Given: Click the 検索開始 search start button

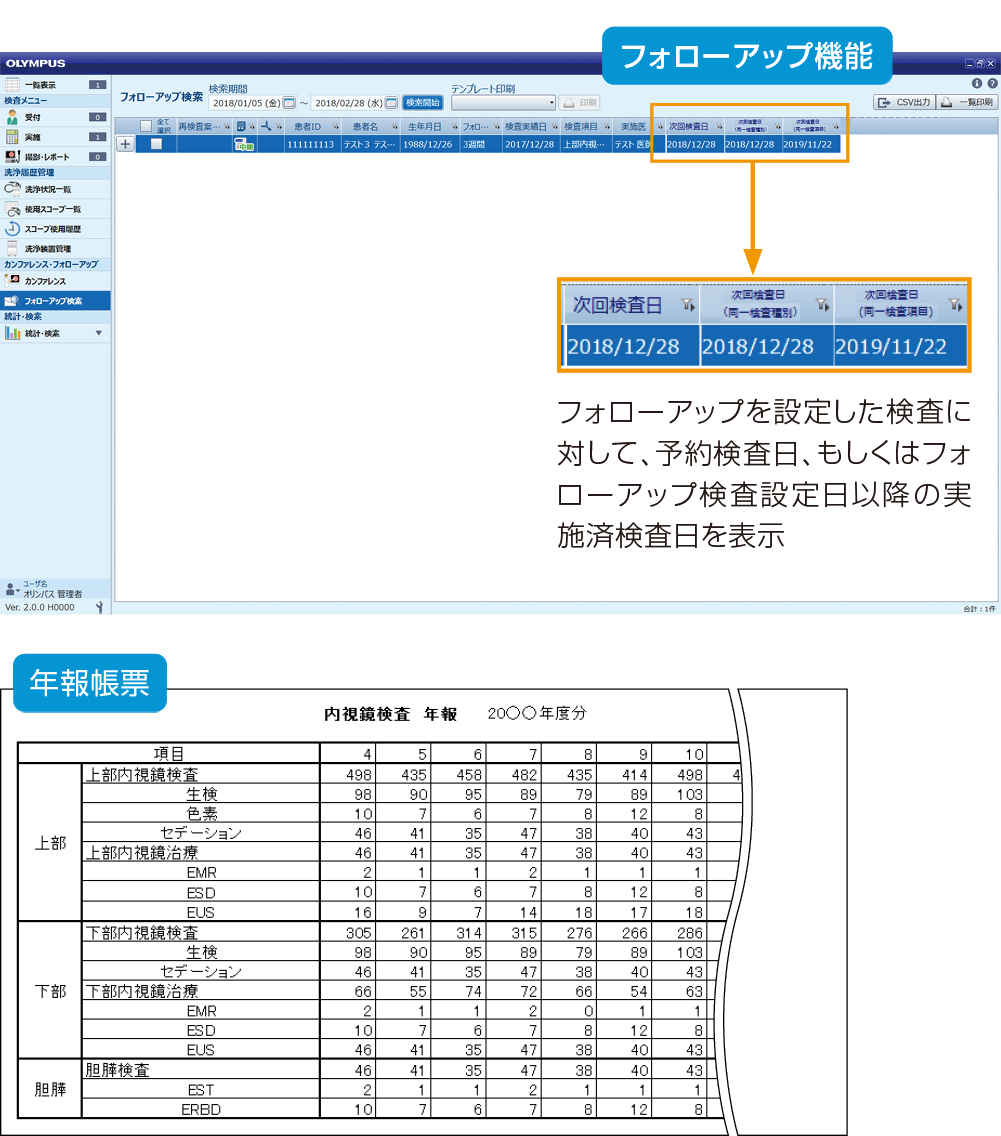Looking at the screenshot, I should (x=422, y=102).
